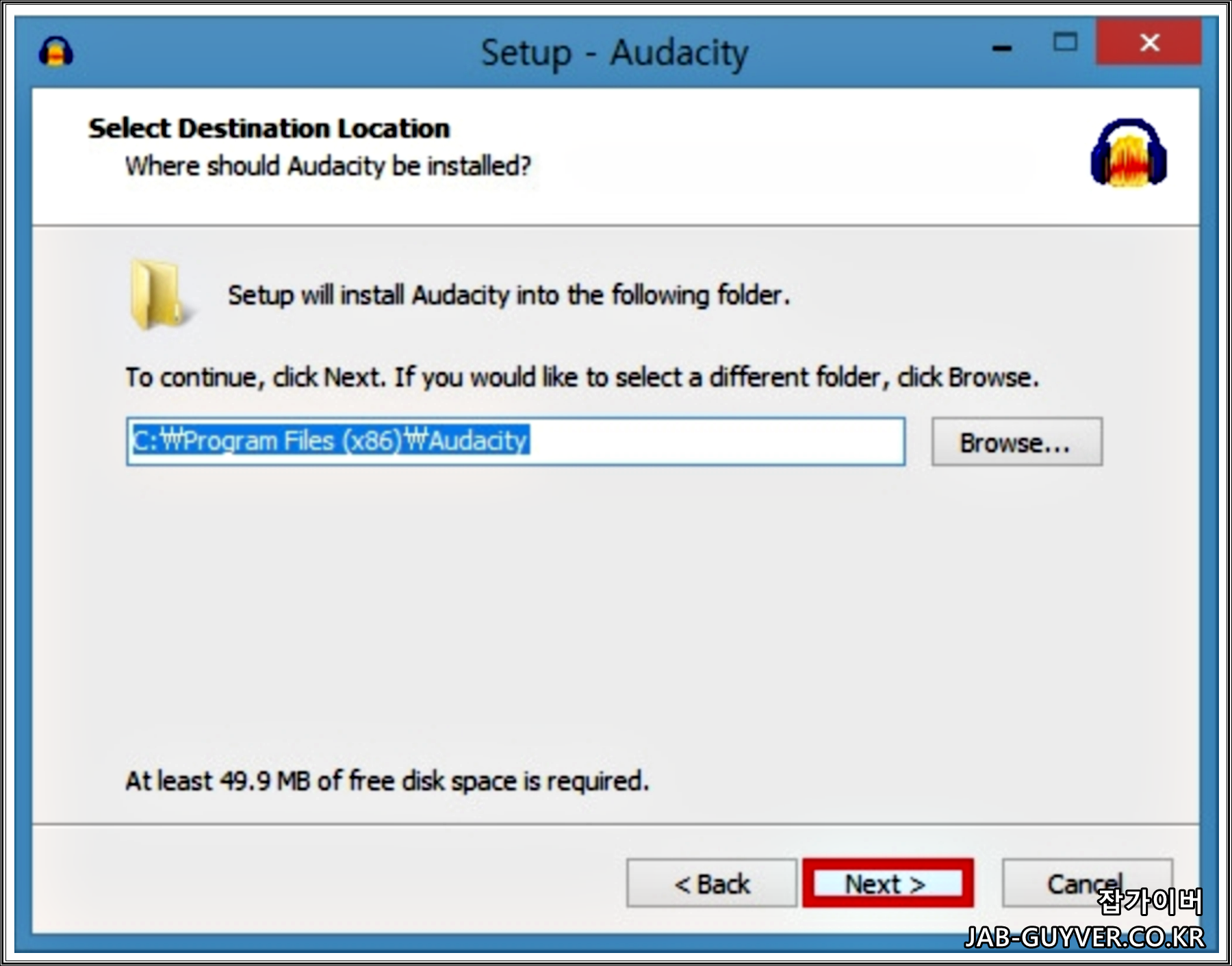Open the Browse folder dialog
Viewport: 1232px width, 966px height.
(1016, 442)
